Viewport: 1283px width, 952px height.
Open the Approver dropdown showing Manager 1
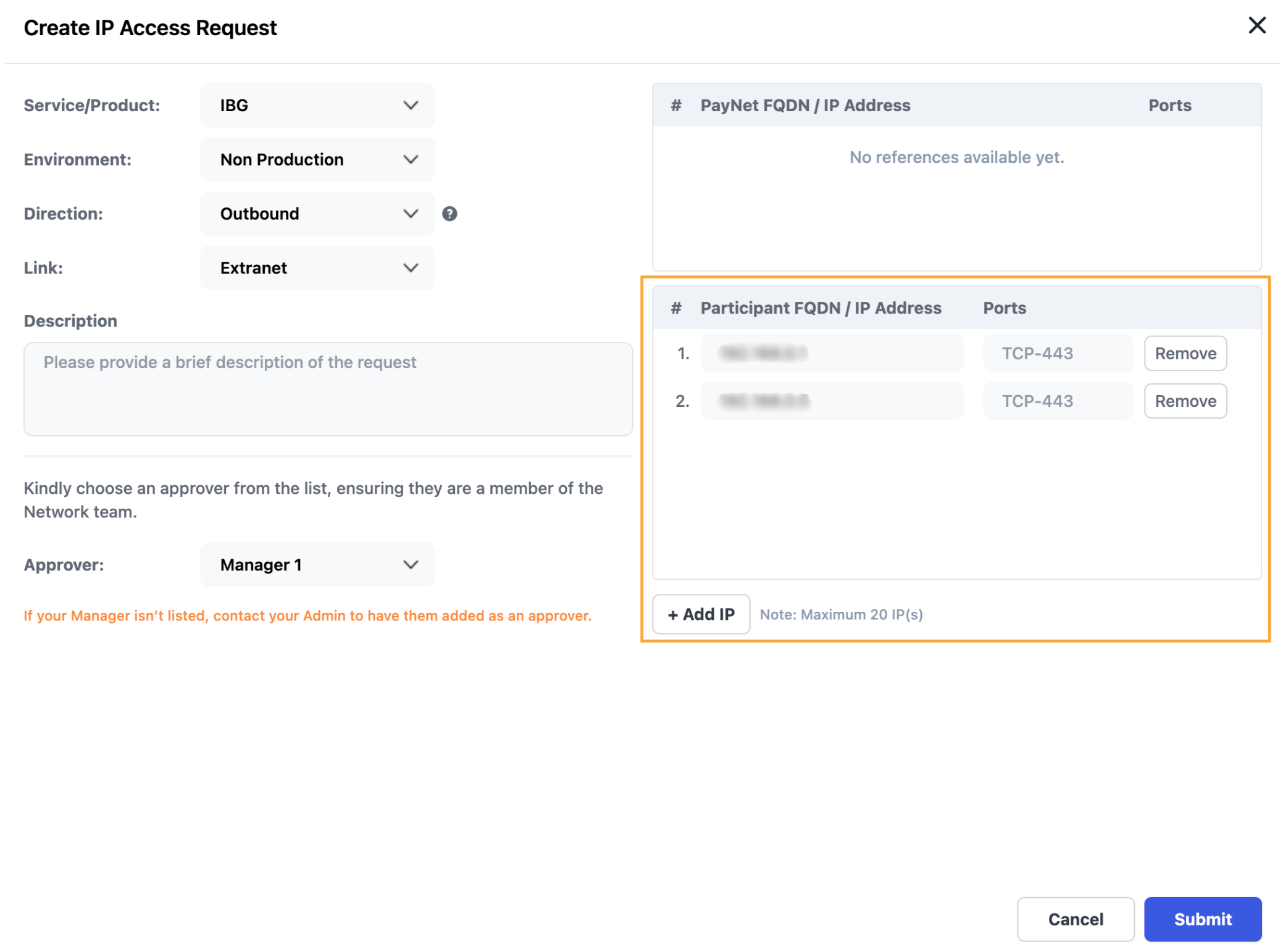click(x=317, y=564)
